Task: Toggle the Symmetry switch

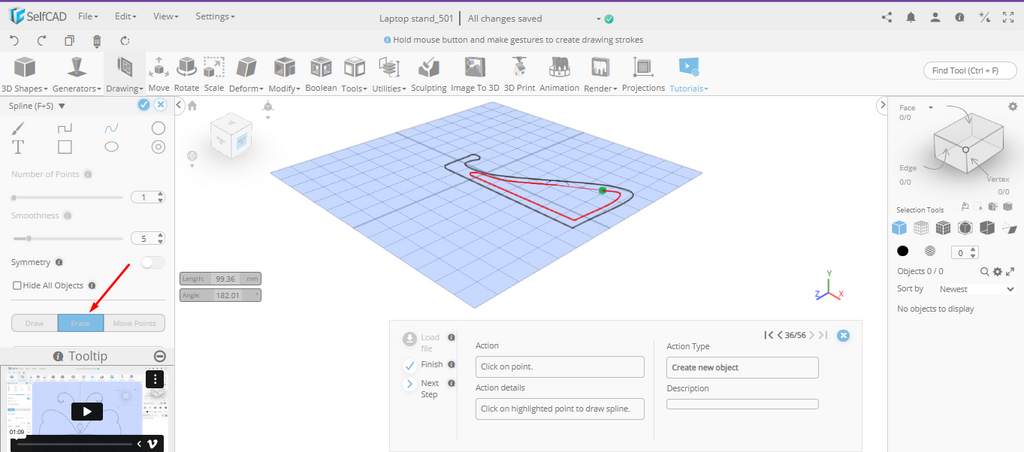Action: click(152, 262)
